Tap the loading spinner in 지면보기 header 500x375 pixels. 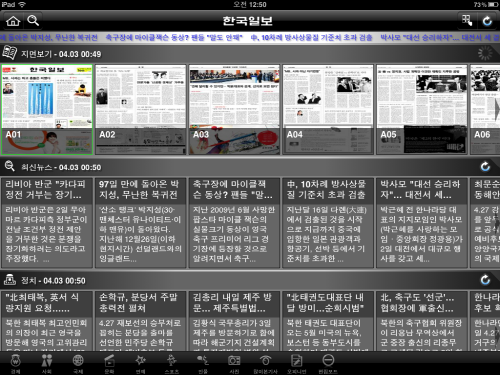coord(485,53)
